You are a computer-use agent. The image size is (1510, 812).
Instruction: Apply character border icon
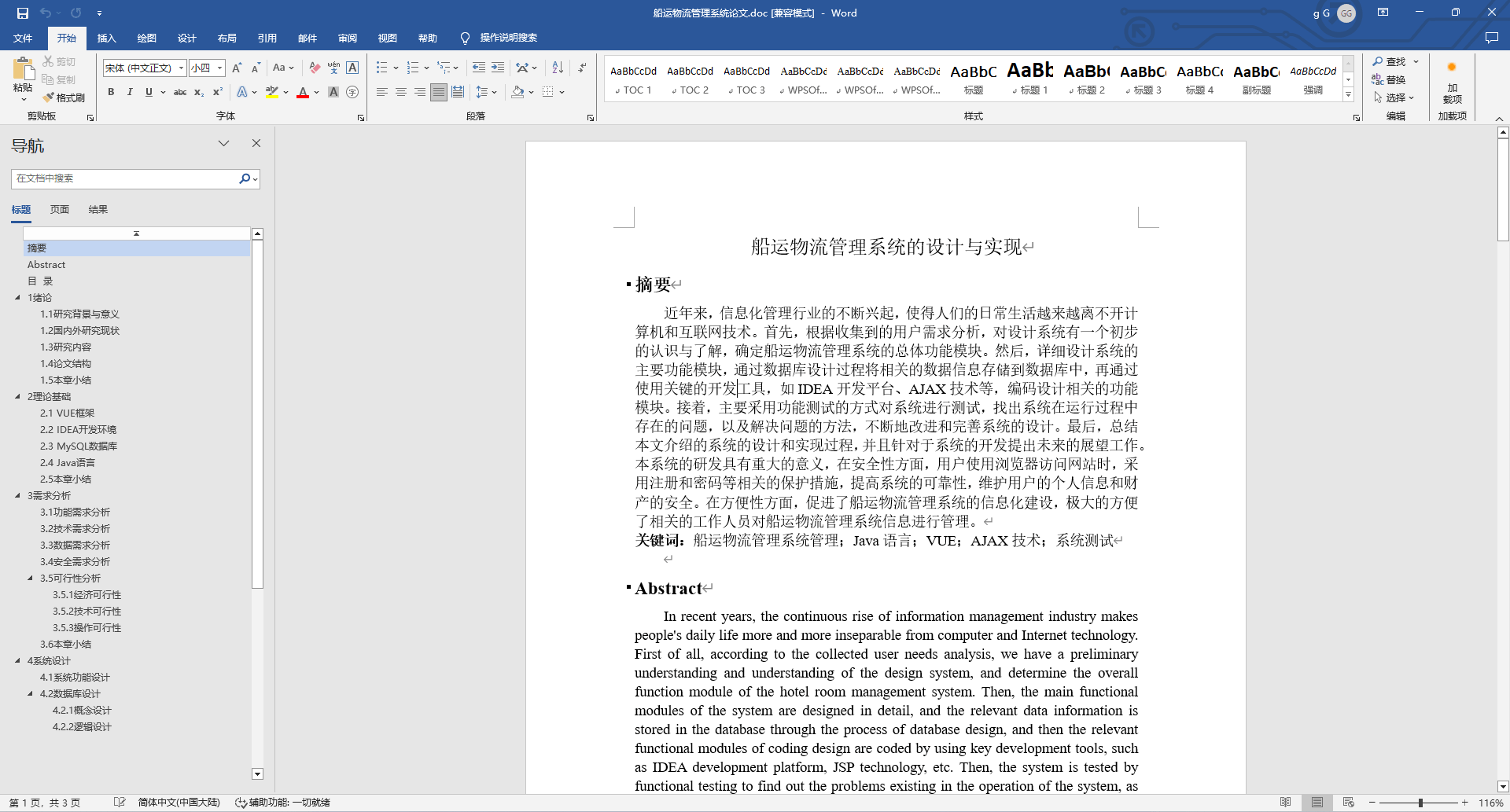click(x=352, y=68)
